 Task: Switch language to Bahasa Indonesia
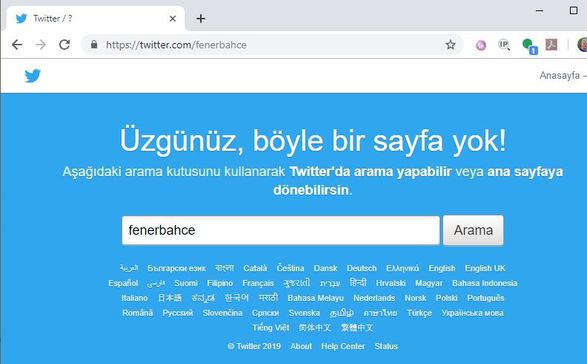(x=484, y=283)
